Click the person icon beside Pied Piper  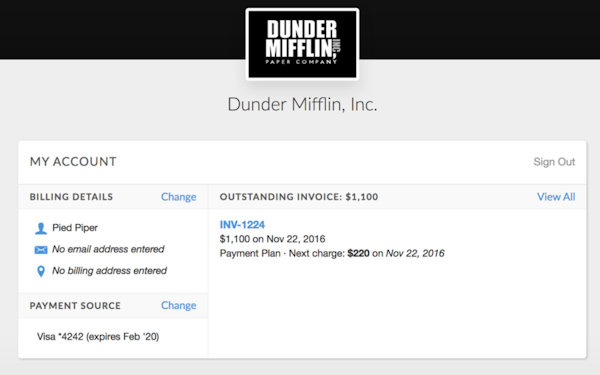tap(41, 228)
